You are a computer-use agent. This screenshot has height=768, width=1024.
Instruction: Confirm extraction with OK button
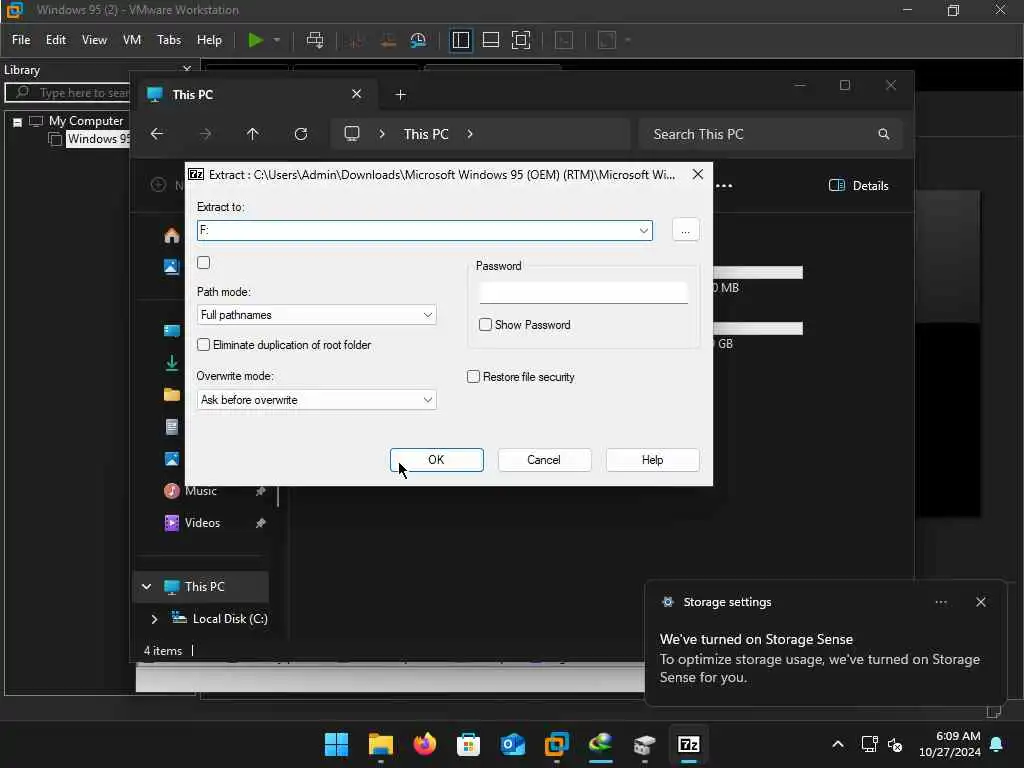click(x=436, y=460)
